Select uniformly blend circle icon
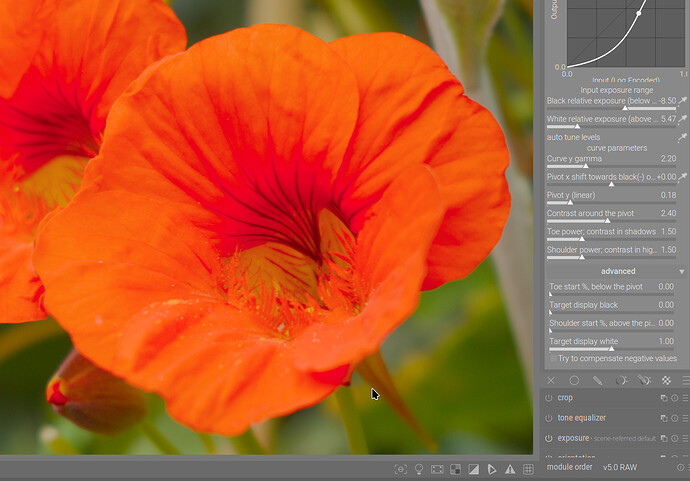690x481 pixels. pos(574,380)
